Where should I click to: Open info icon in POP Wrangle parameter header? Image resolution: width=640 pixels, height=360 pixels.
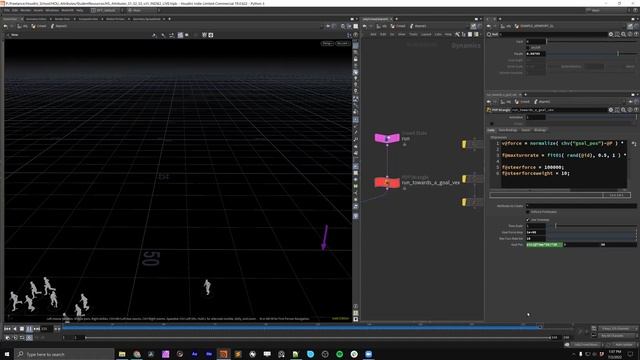pyautogui.click(x=630, y=110)
